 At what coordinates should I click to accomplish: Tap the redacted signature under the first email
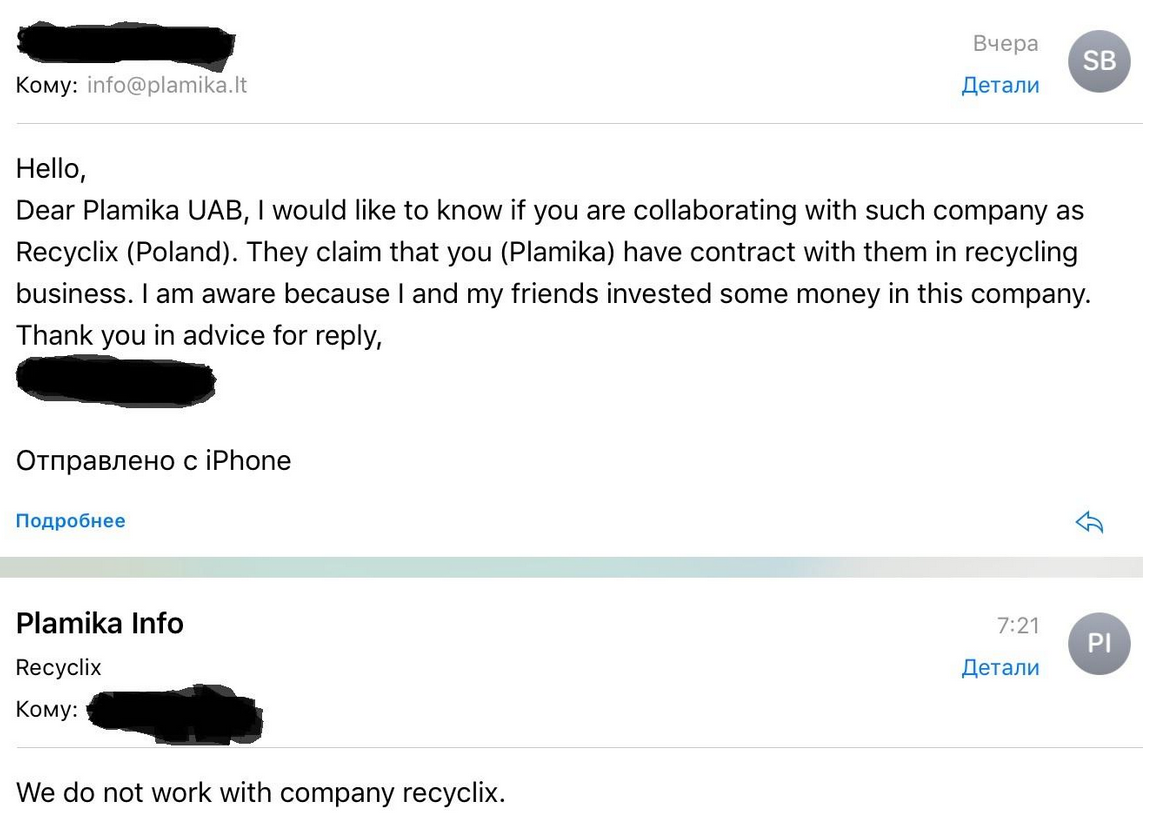click(x=115, y=381)
